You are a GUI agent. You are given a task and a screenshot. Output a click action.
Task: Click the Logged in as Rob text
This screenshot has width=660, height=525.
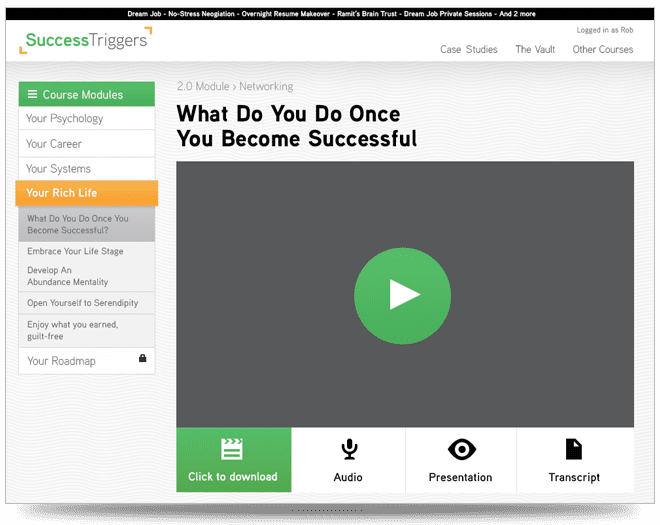pos(604,30)
